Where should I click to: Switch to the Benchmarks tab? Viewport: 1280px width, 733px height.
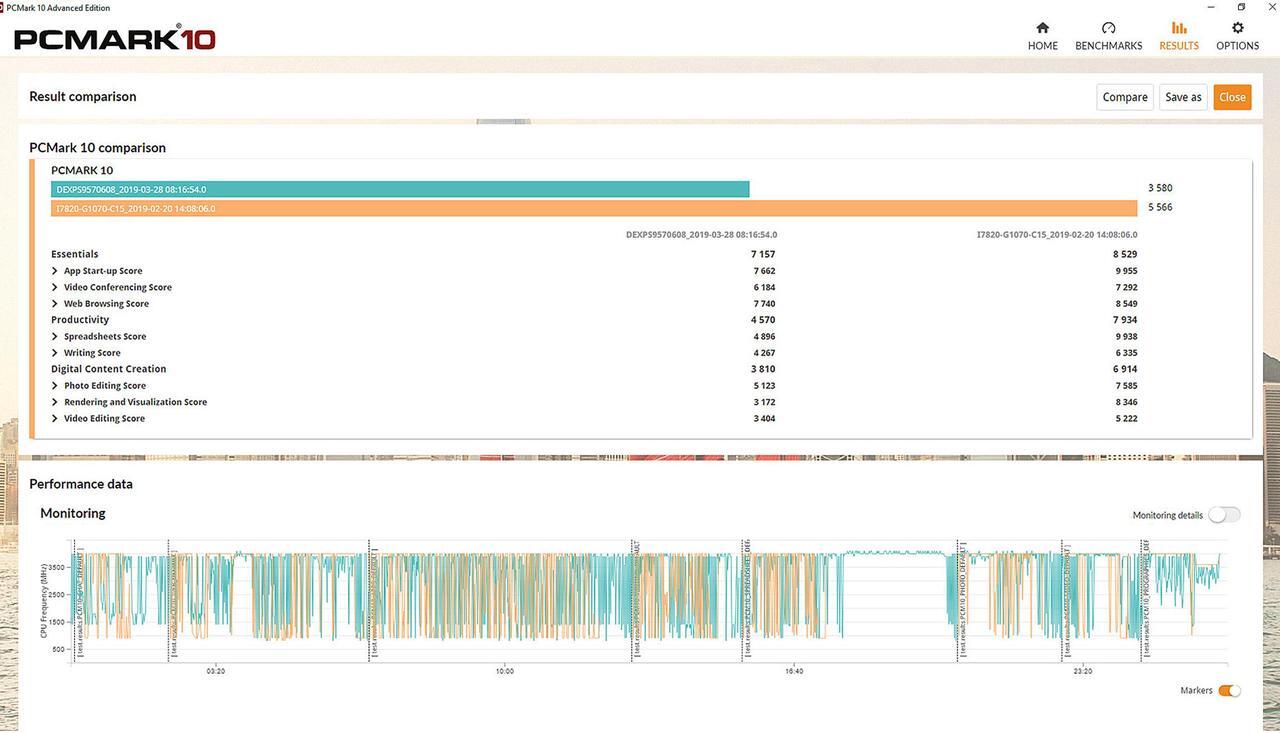coord(1108,36)
